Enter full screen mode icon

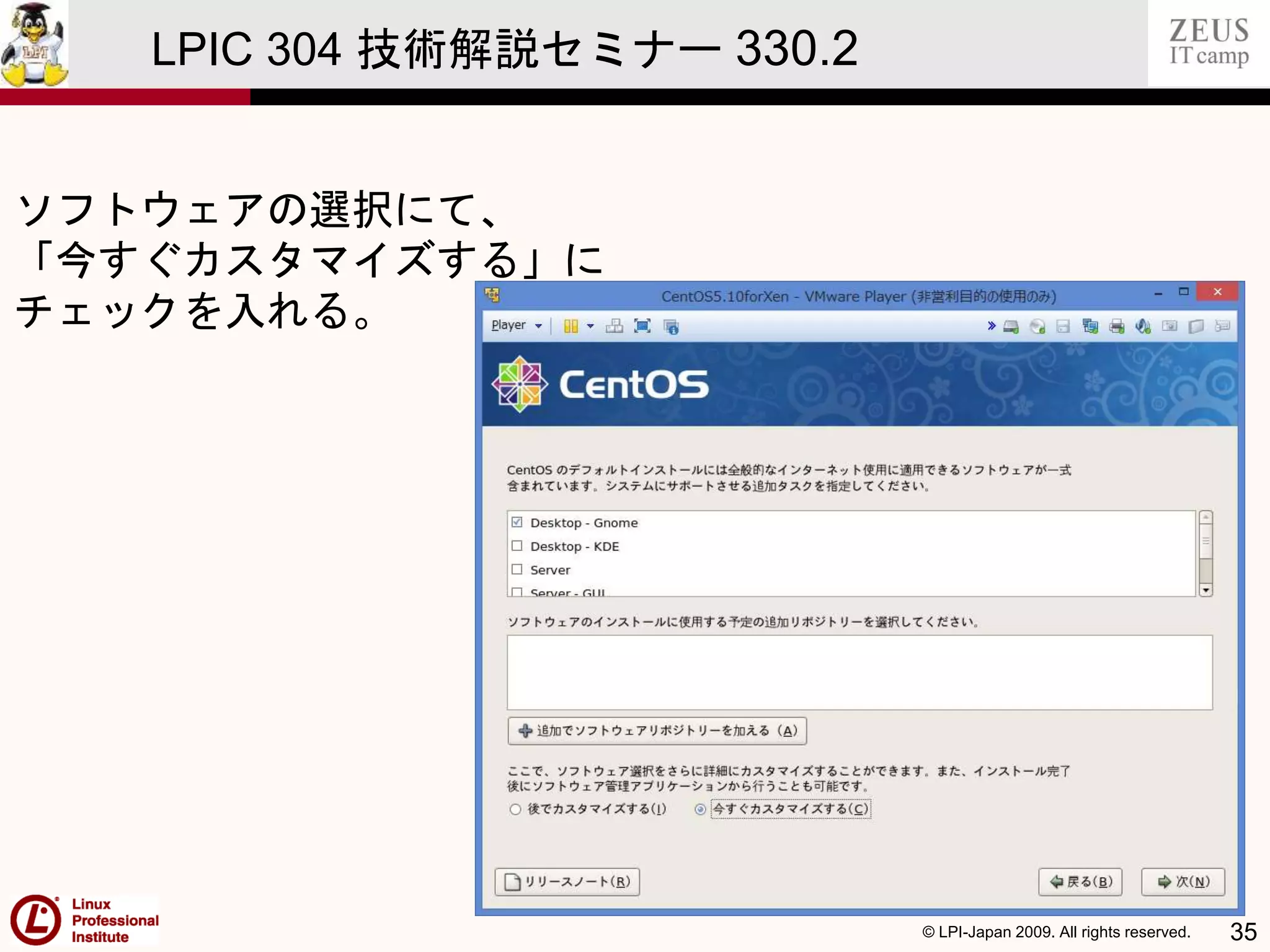click(x=642, y=326)
